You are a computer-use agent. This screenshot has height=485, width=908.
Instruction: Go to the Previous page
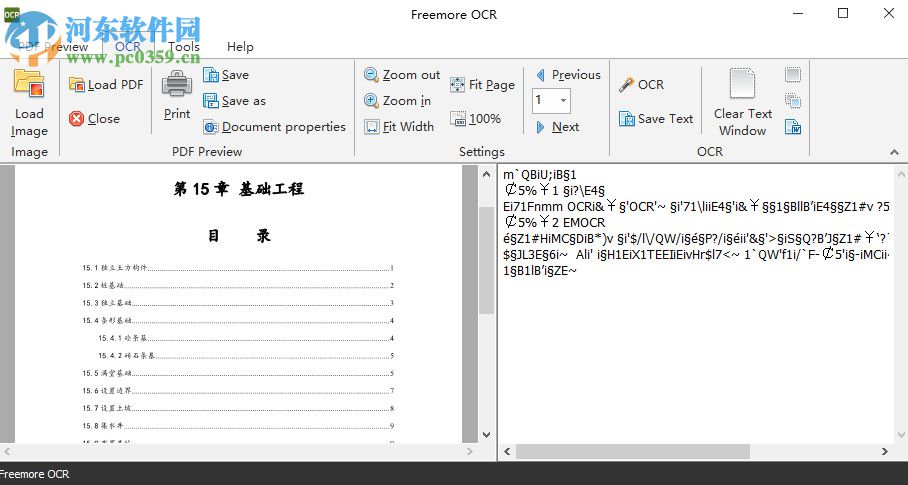[x=568, y=75]
